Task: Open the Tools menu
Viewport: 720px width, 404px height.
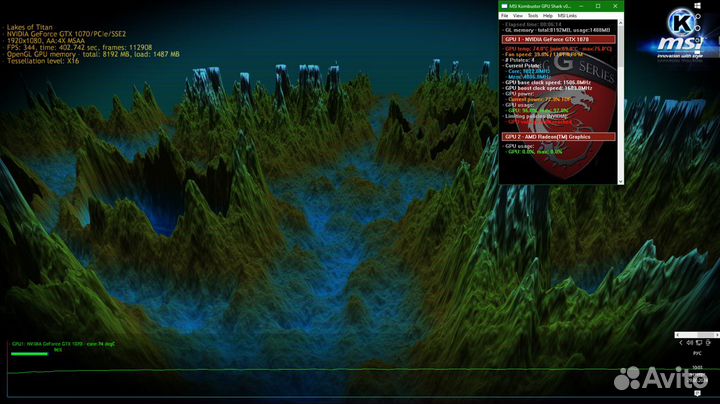Action: [x=534, y=16]
